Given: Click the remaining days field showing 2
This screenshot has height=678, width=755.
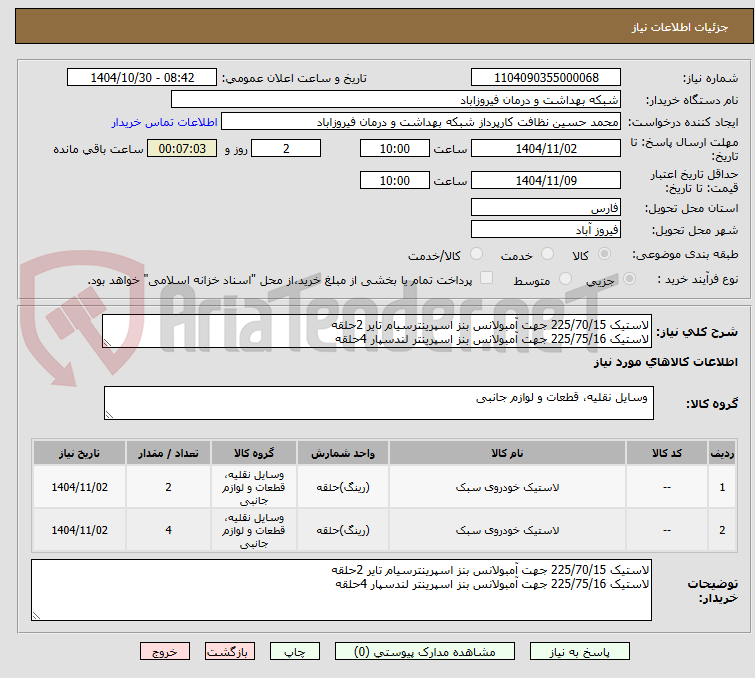Looking at the screenshot, I should (286, 148).
